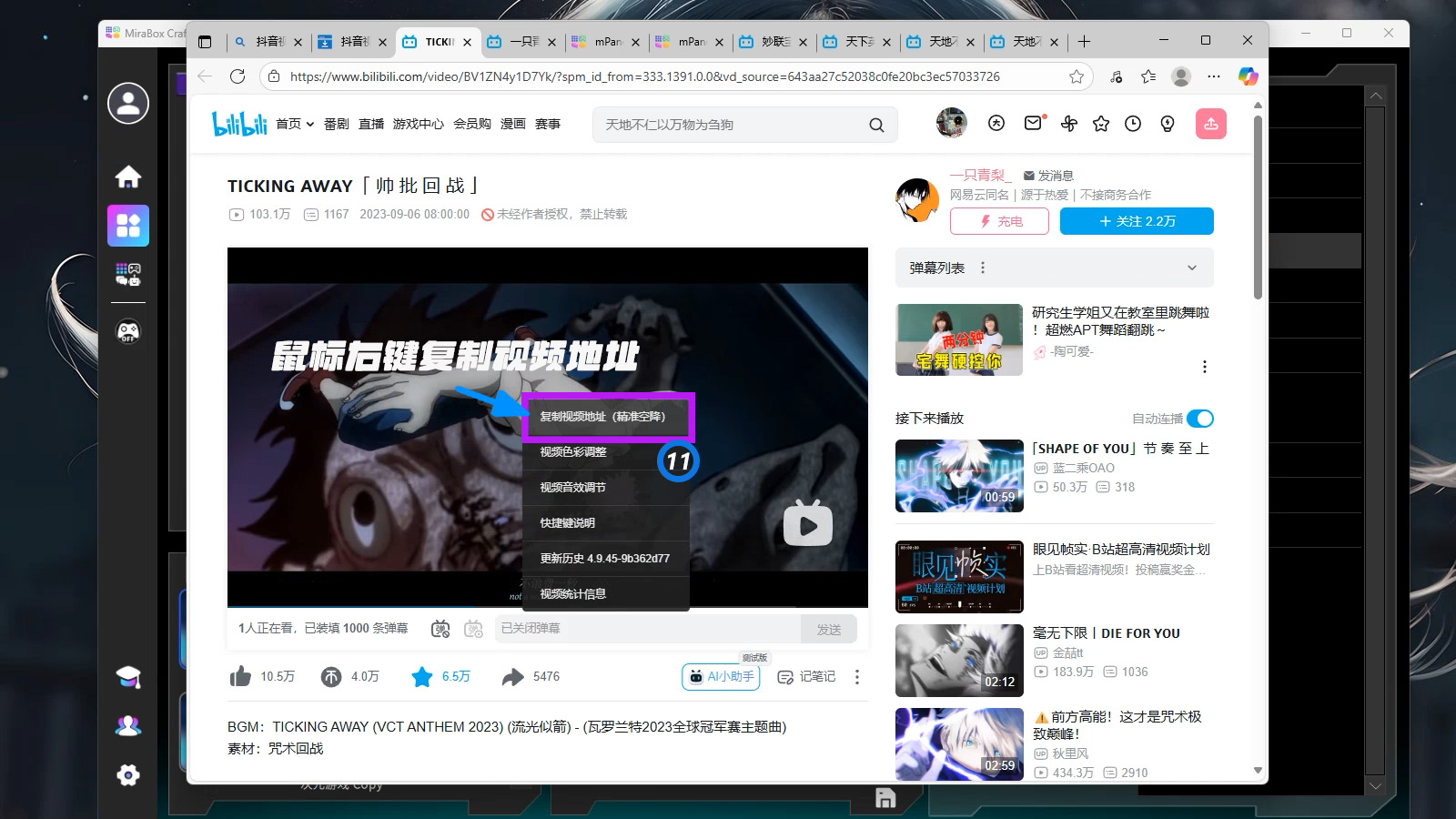1456x819 pixels.
Task: Open bilibili watch history clock icon
Action: [1133, 124]
